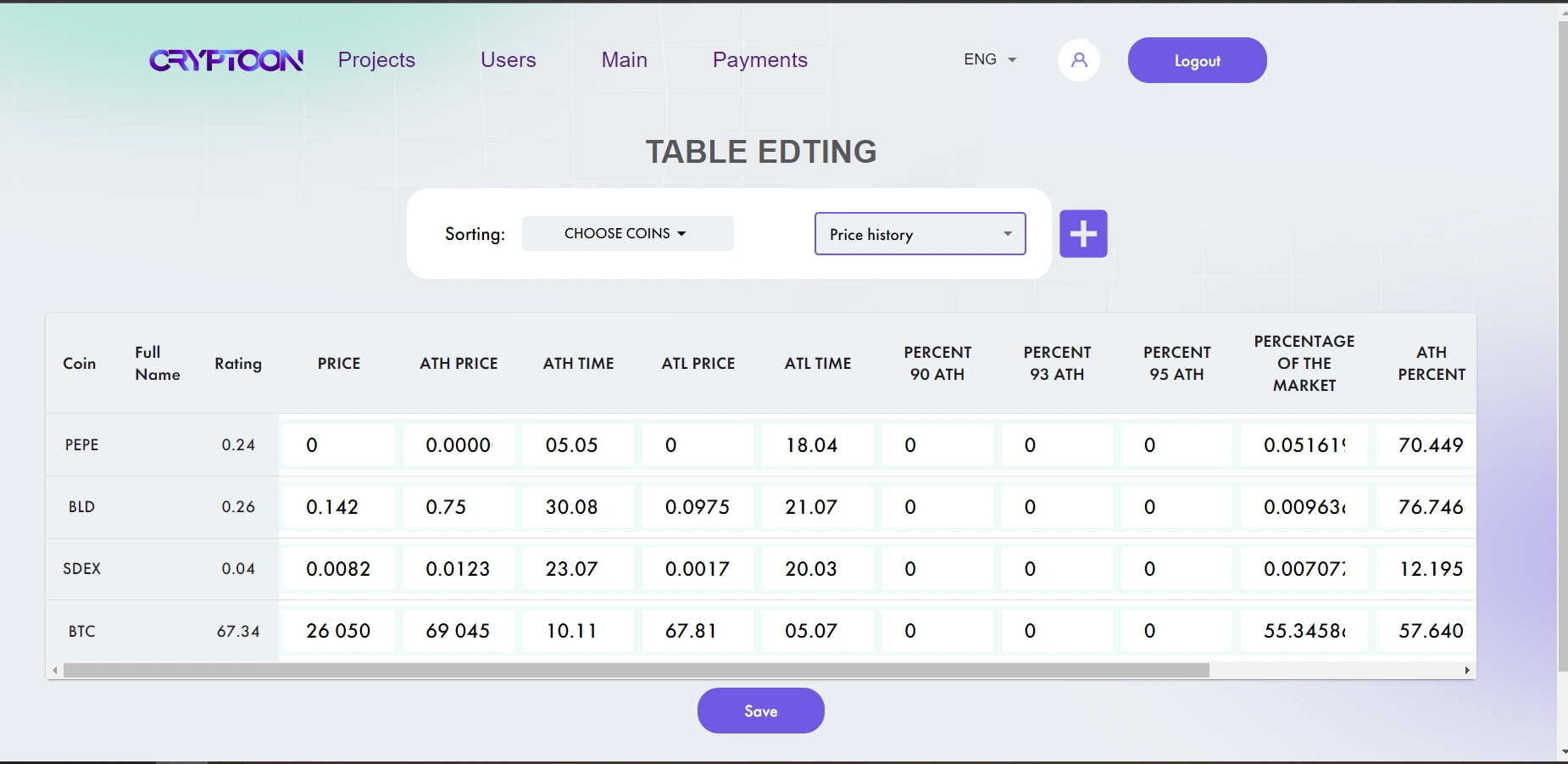
Task: Edit SDEX percent 95 ATH field
Action: [x=1176, y=569]
